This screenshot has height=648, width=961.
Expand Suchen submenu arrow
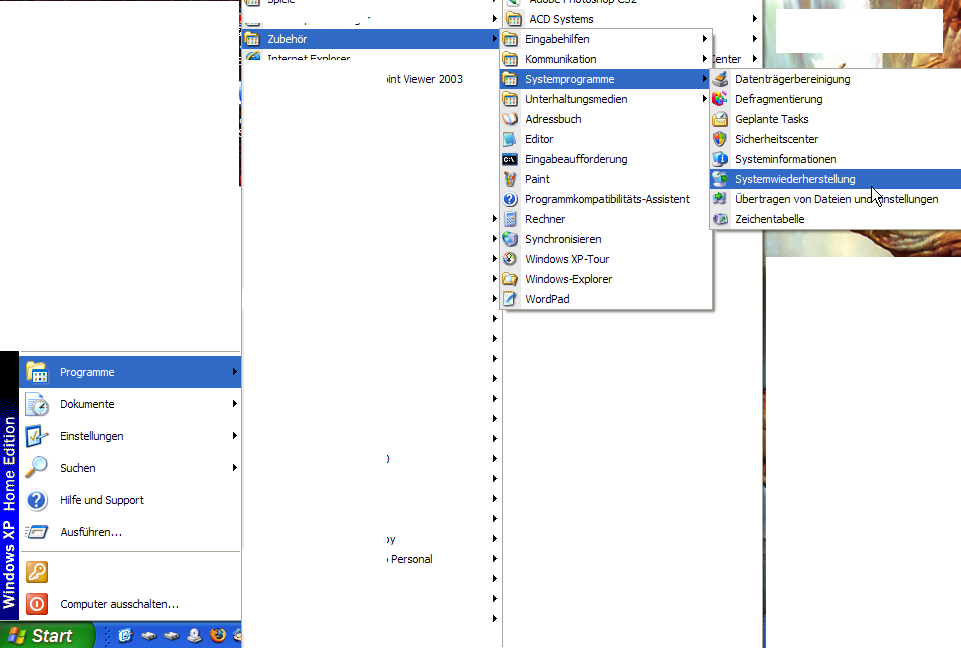click(x=235, y=467)
